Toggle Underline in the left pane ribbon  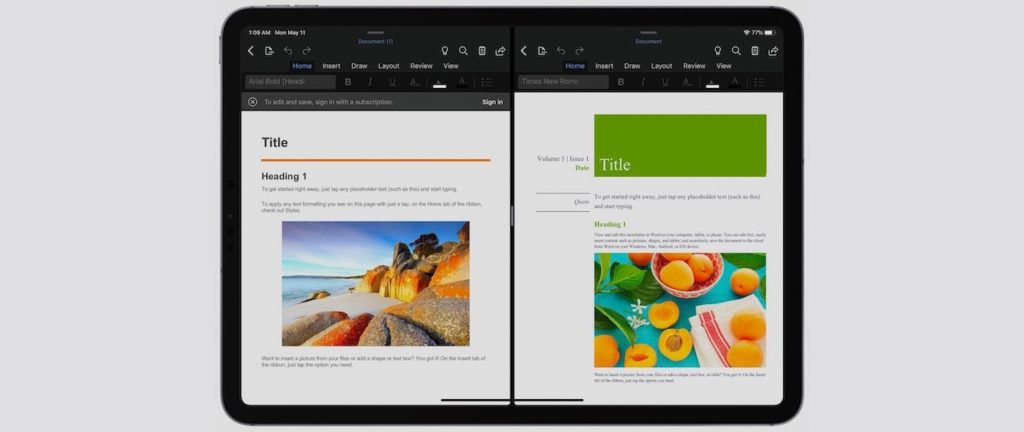coord(392,82)
